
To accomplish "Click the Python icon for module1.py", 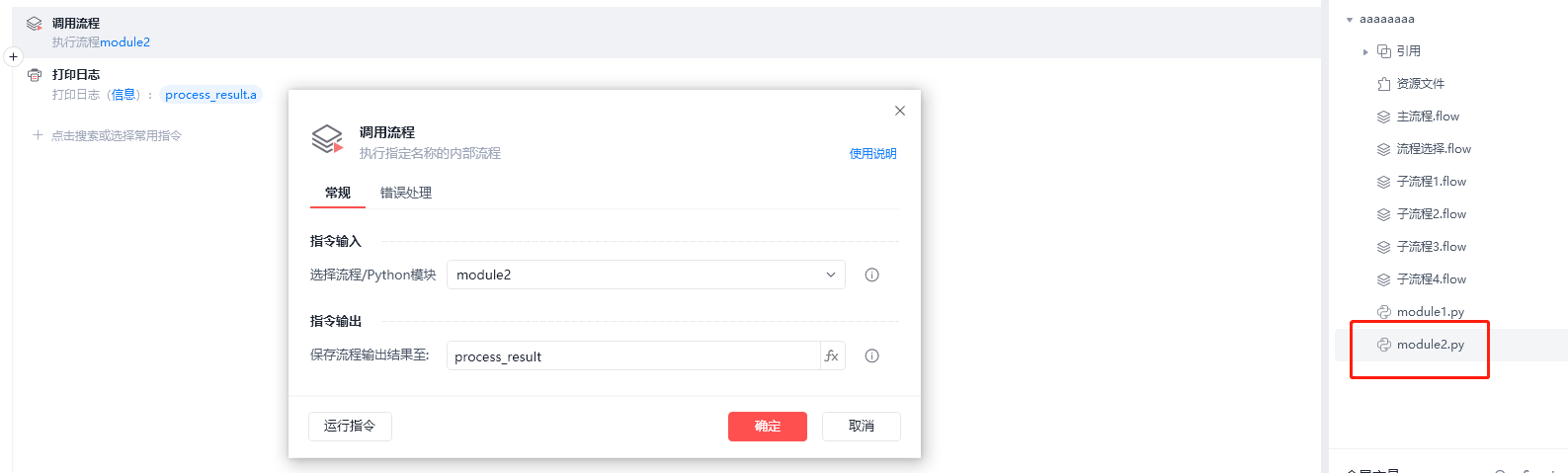I will click(x=1384, y=312).
